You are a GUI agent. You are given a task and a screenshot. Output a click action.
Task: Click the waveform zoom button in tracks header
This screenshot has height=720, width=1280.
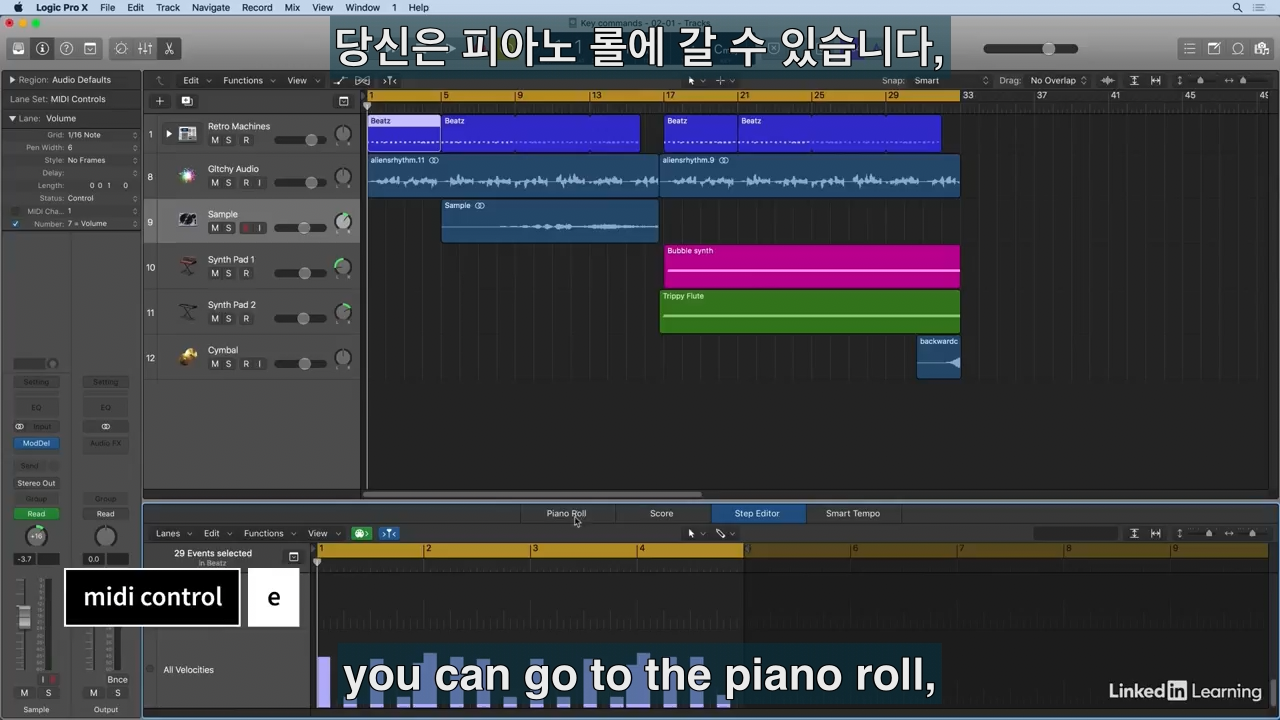point(1108,80)
